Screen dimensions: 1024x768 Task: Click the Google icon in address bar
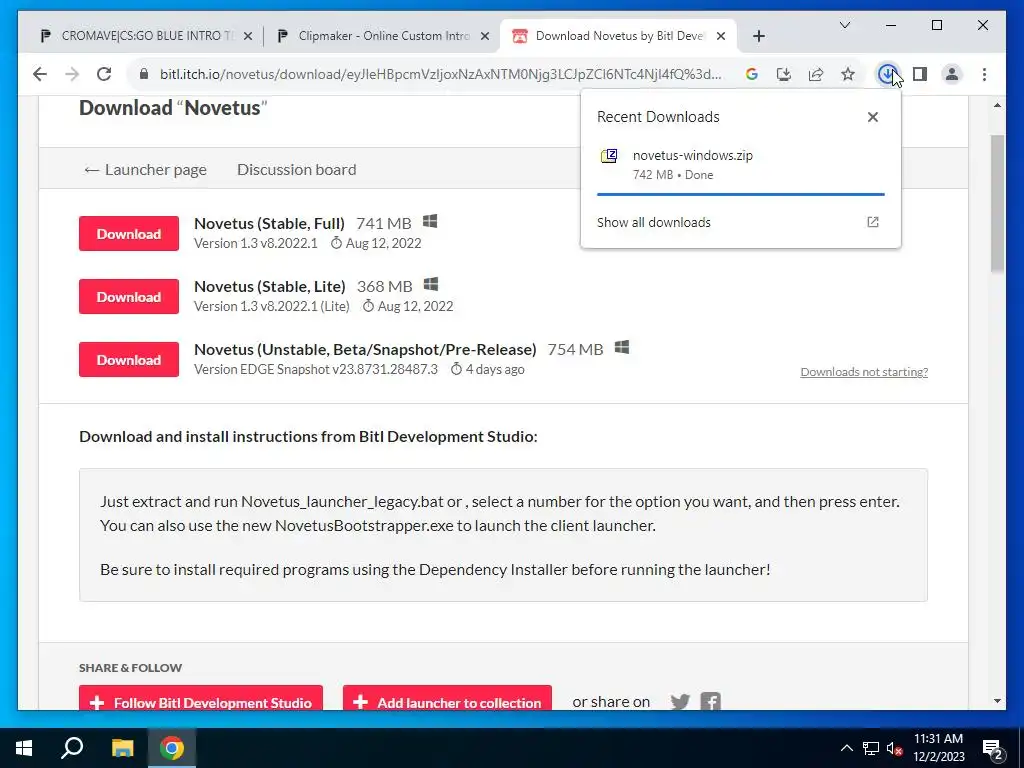[752, 74]
